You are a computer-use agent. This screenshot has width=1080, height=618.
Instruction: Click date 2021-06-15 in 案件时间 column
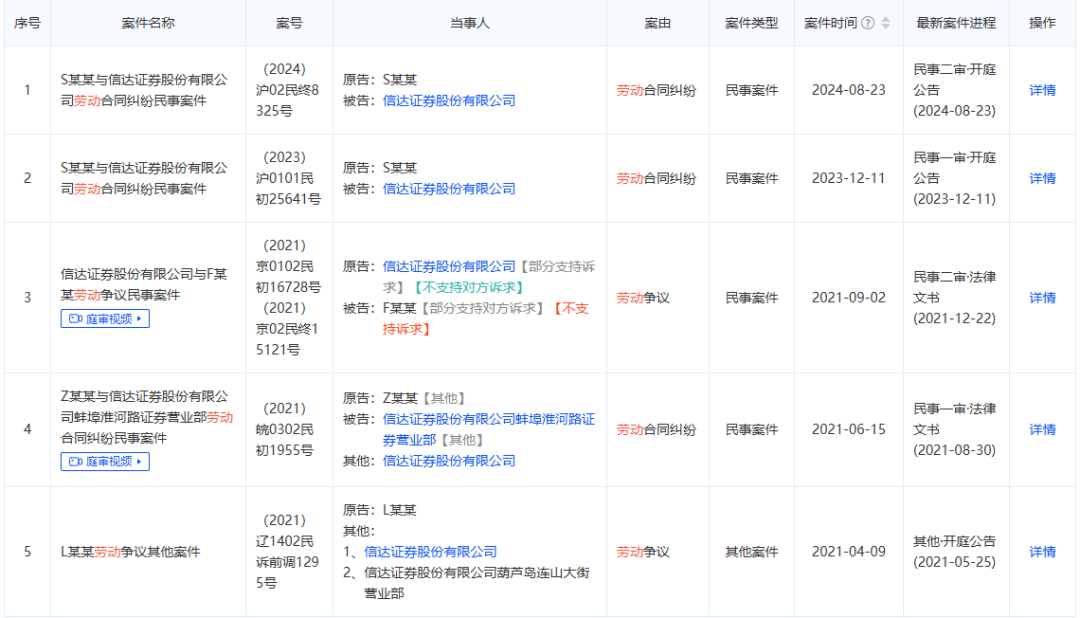coord(849,430)
